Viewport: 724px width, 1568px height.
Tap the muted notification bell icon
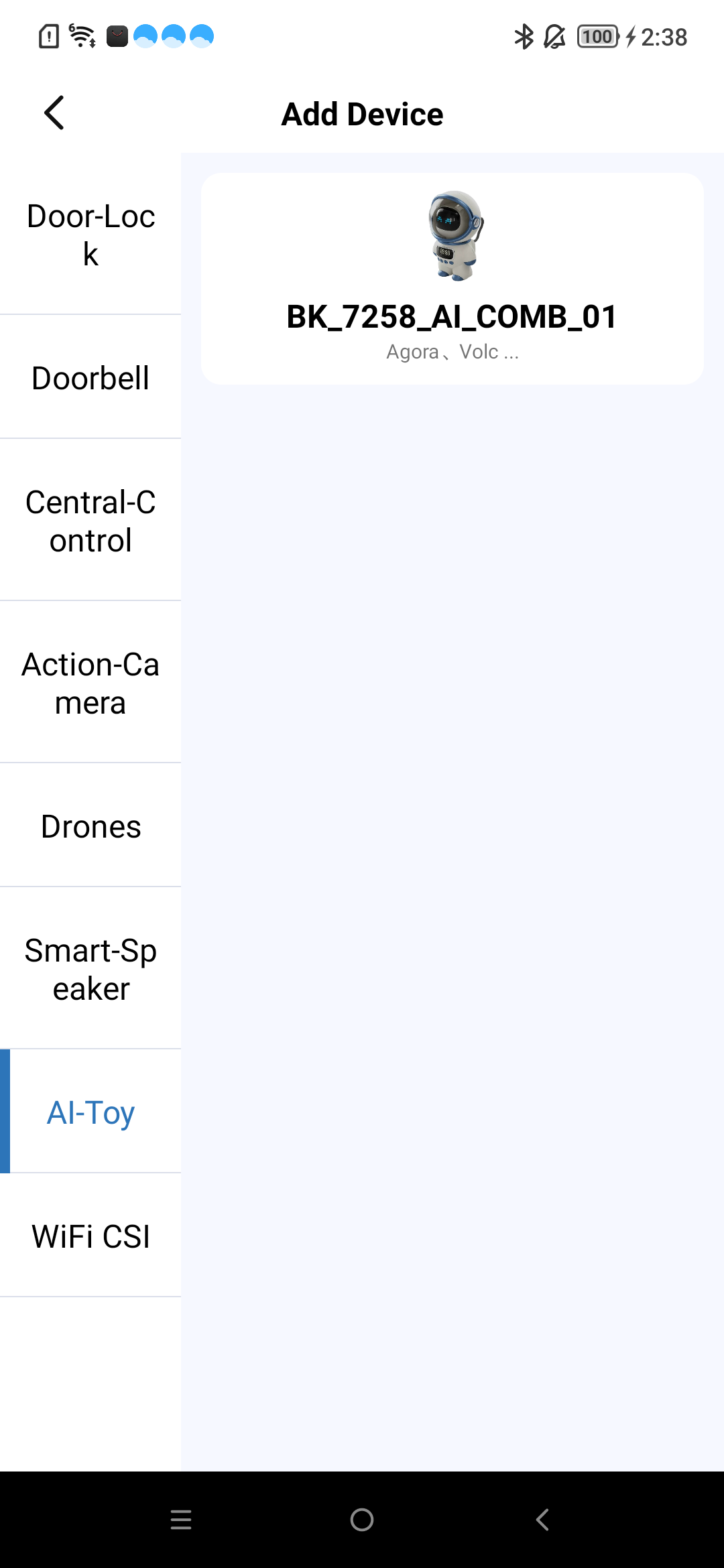[554, 37]
